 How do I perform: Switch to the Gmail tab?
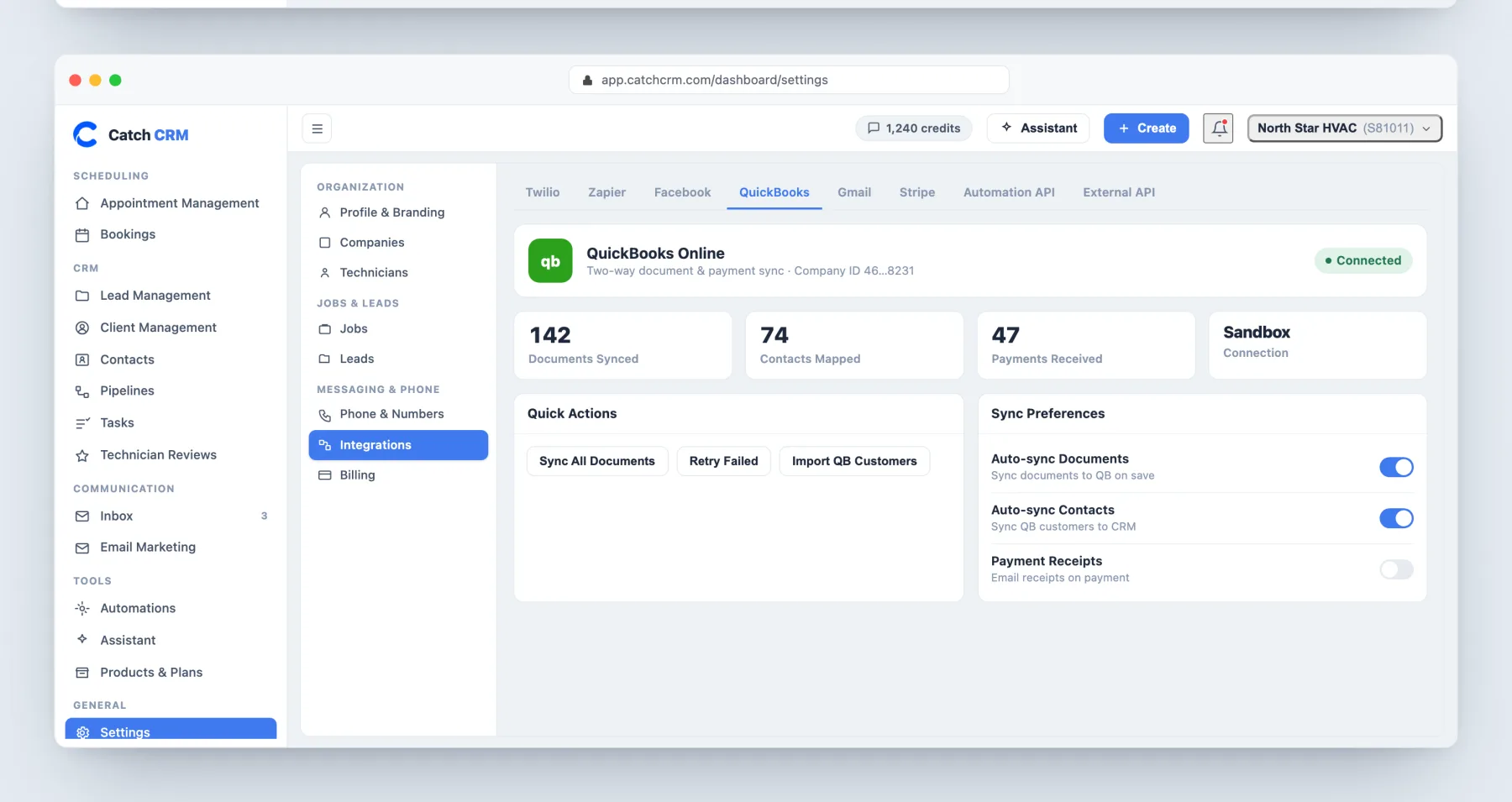coord(854,192)
